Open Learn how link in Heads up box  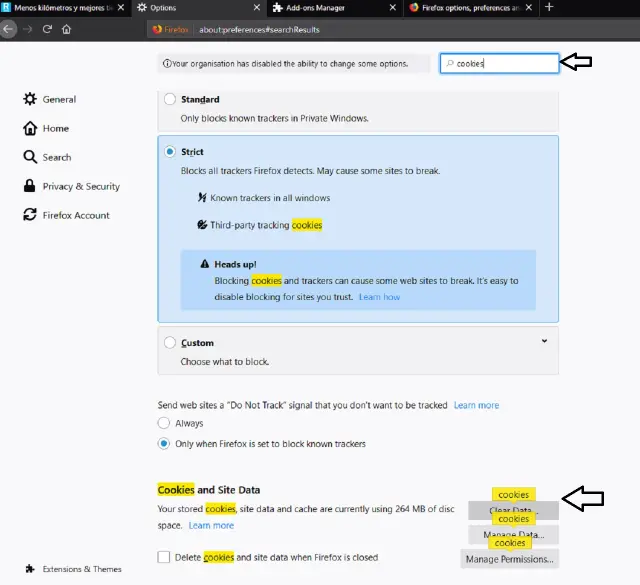(379, 297)
